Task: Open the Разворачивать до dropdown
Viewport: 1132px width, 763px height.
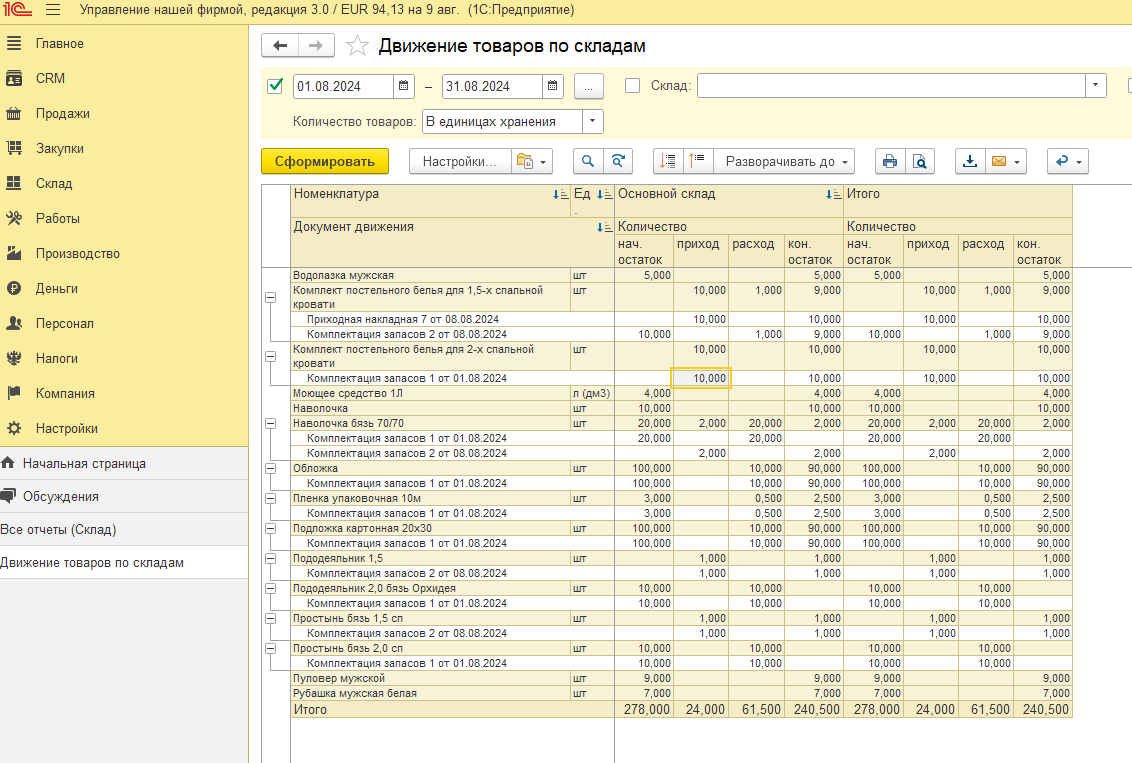Action: [x=784, y=161]
